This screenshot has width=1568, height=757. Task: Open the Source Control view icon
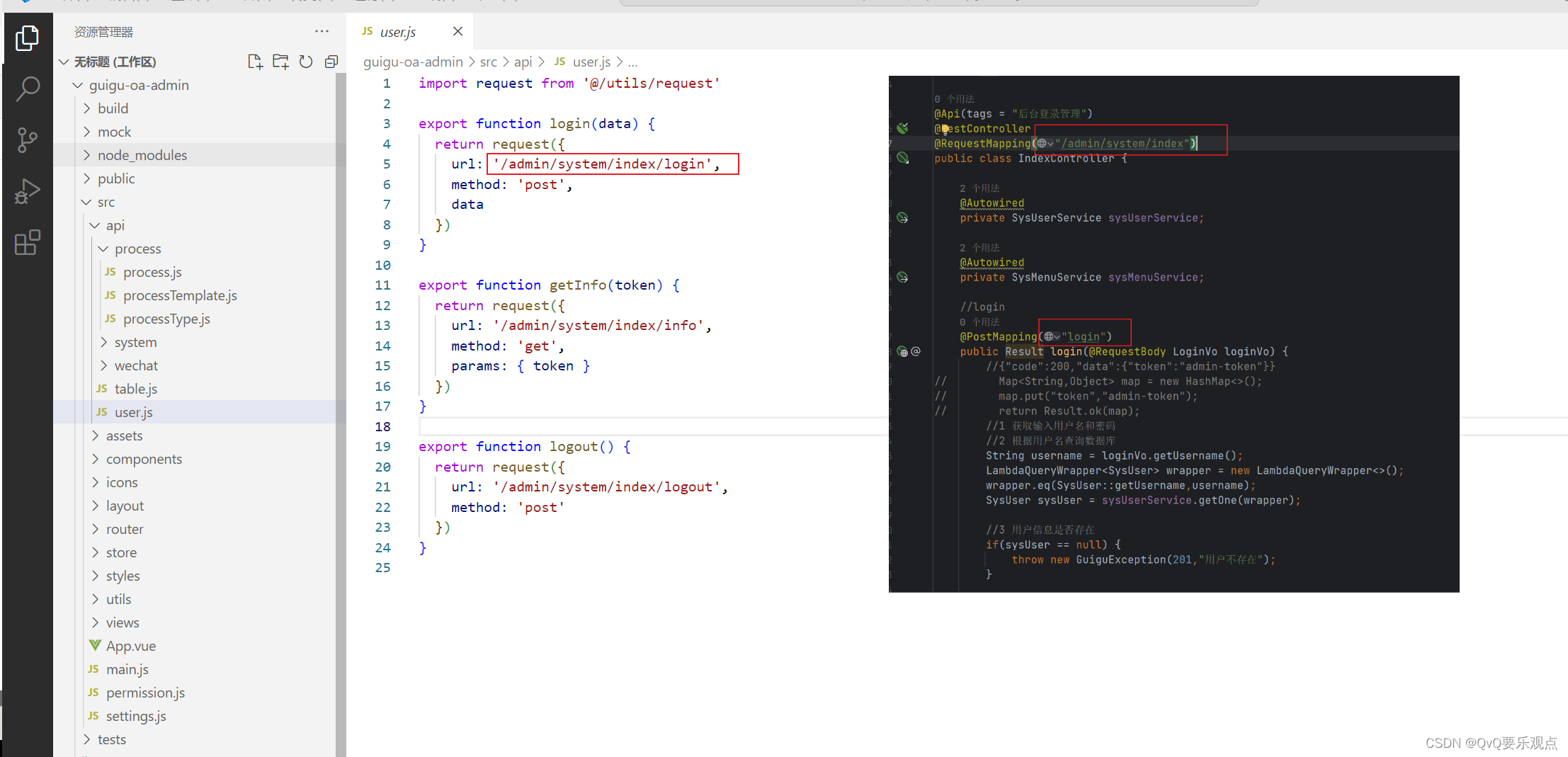27,140
